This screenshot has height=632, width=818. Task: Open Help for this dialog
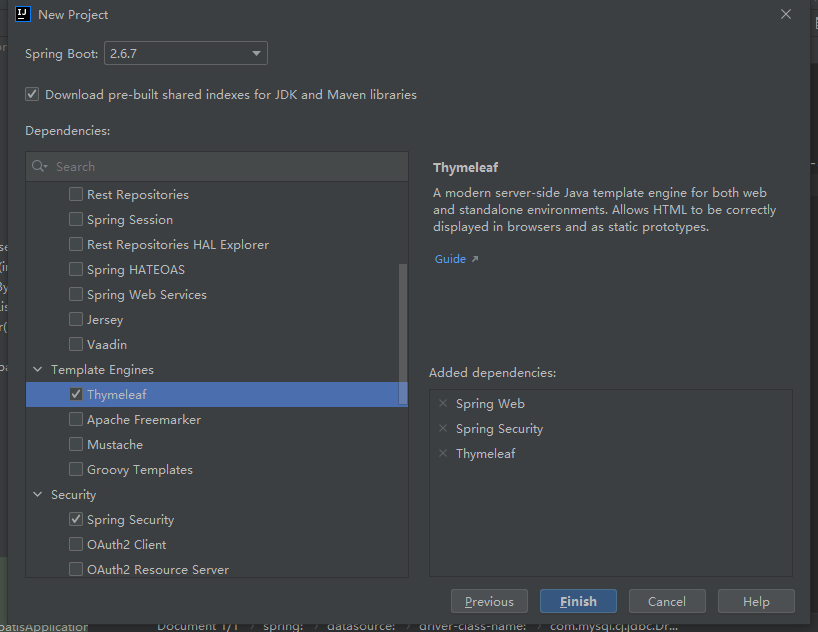(x=756, y=601)
